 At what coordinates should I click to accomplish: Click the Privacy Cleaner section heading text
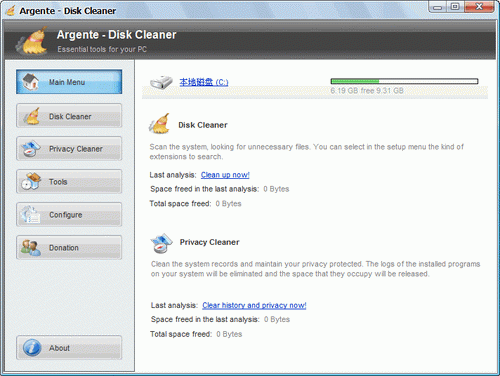click(x=209, y=242)
